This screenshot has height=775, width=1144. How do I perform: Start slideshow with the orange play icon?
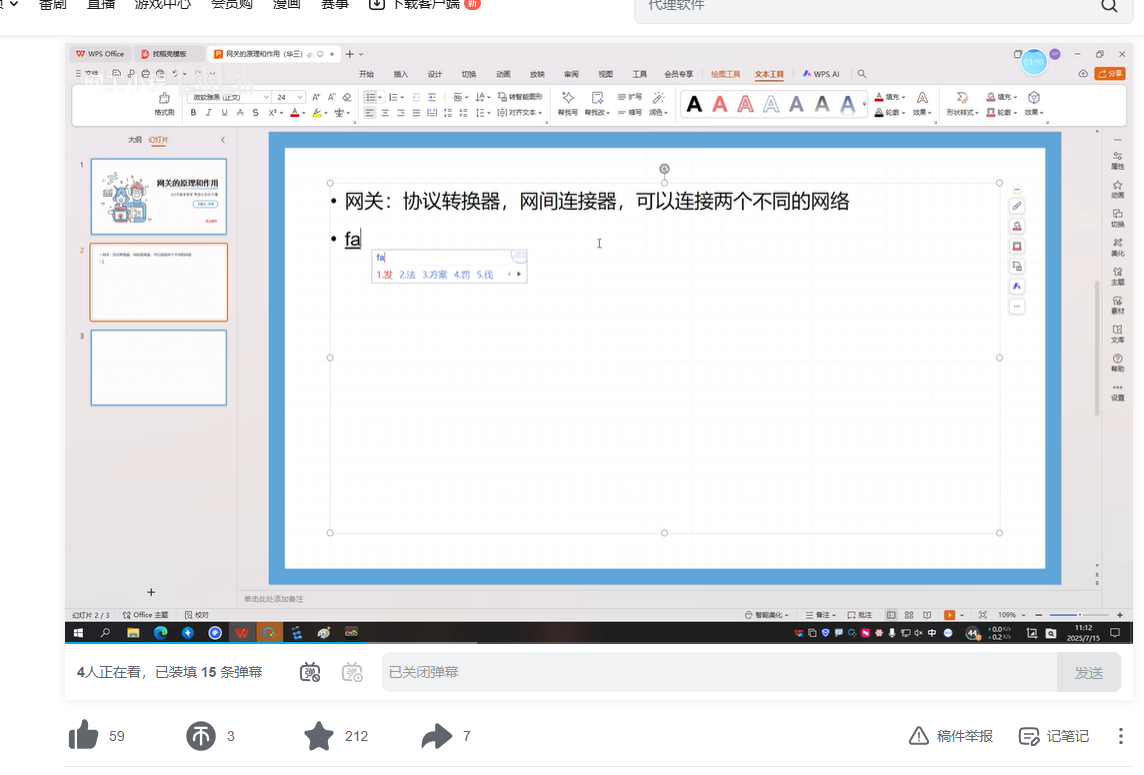(x=950, y=614)
